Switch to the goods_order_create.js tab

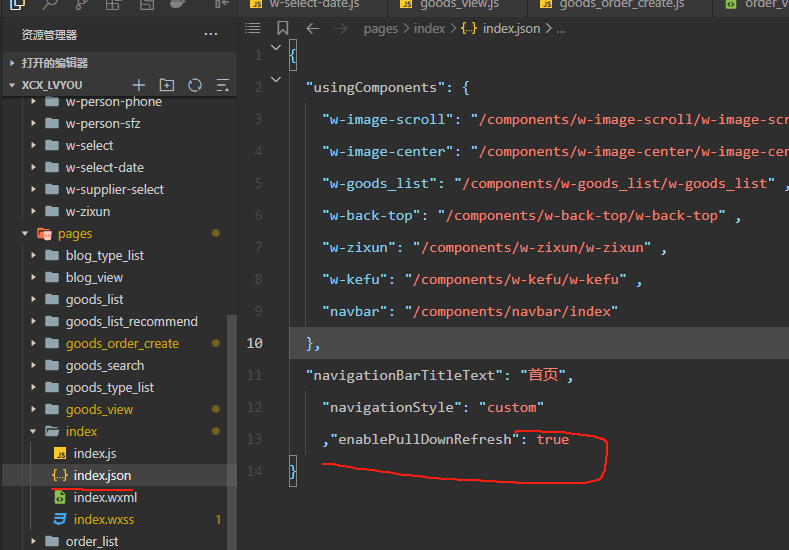[620, 4]
